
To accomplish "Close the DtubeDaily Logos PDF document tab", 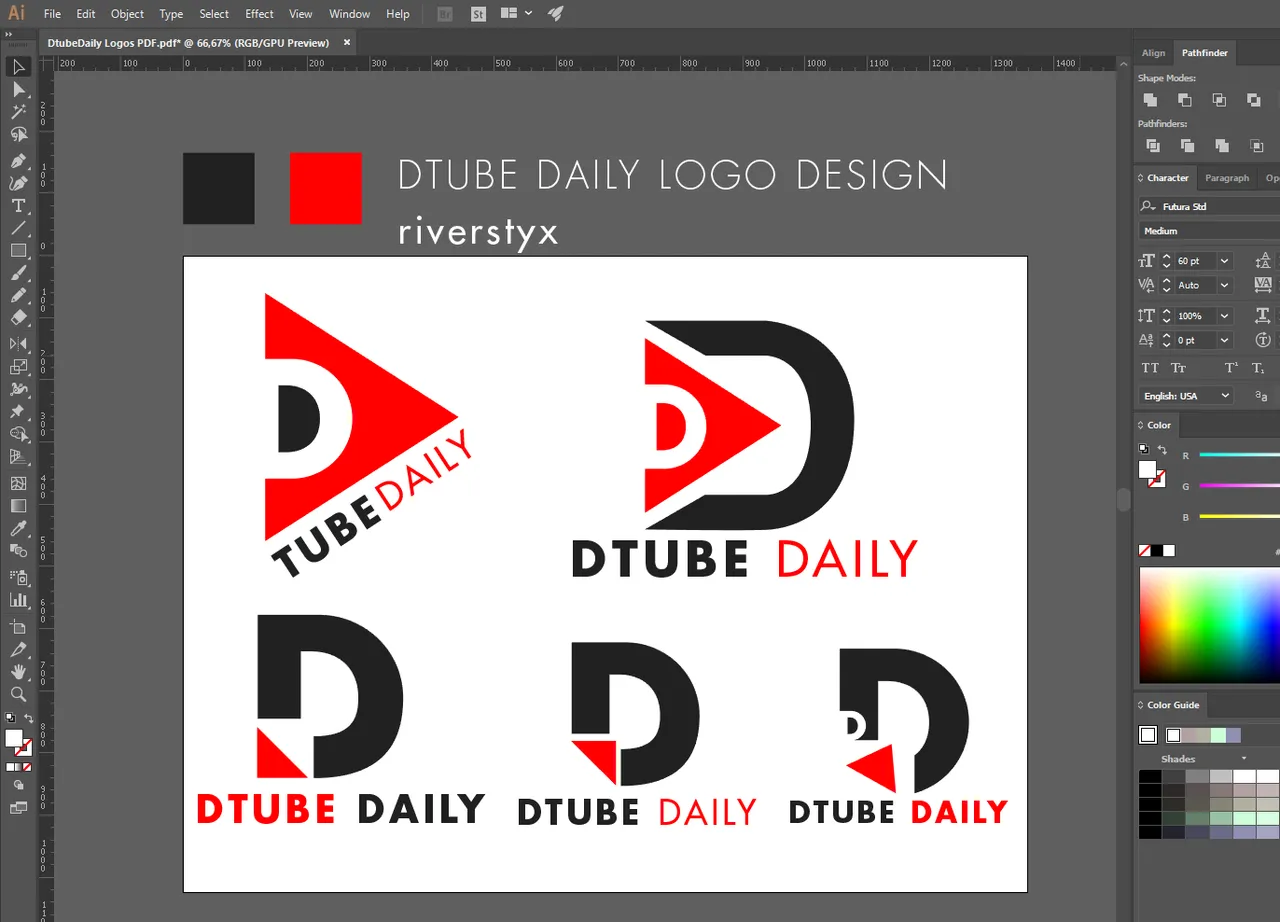I will 347,43.
